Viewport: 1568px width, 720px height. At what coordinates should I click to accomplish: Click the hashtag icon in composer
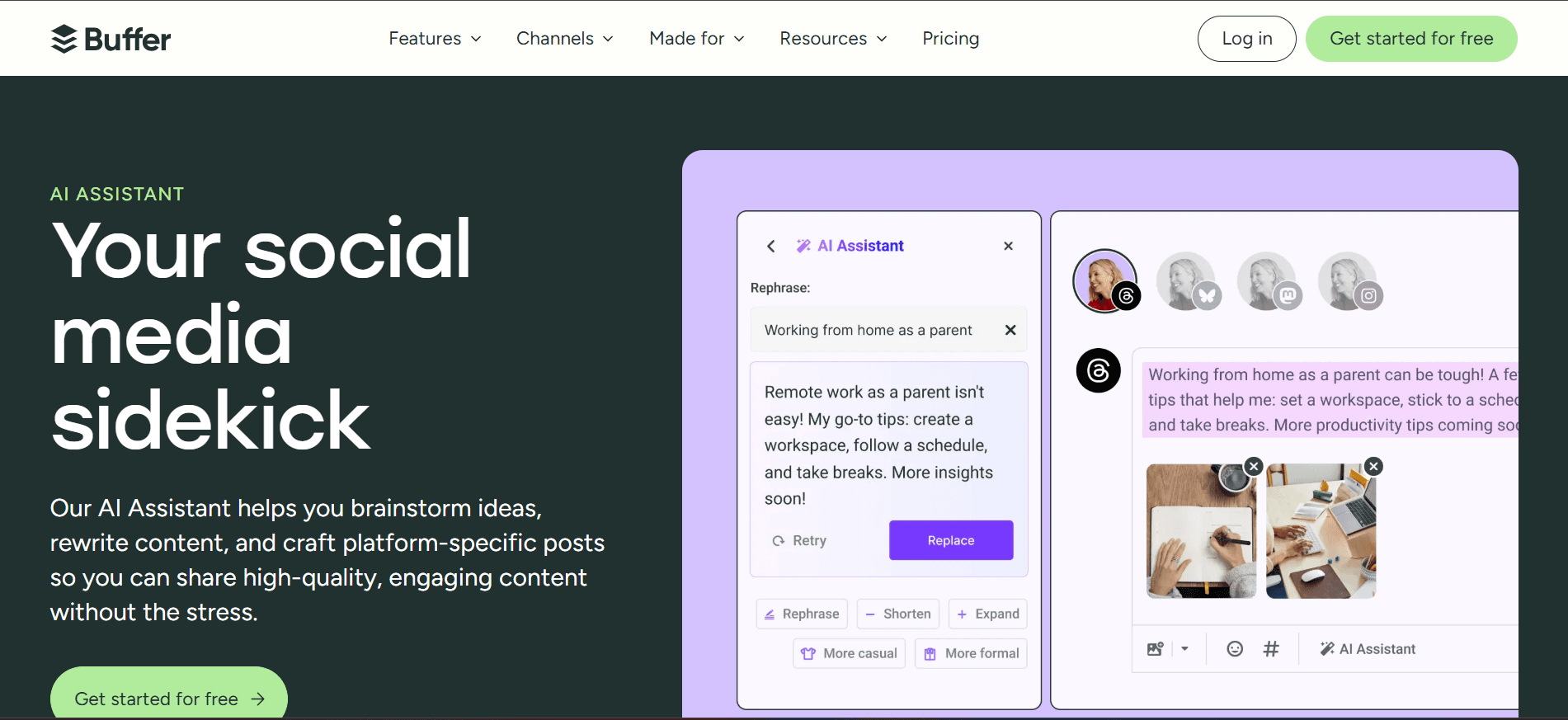point(1271,649)
